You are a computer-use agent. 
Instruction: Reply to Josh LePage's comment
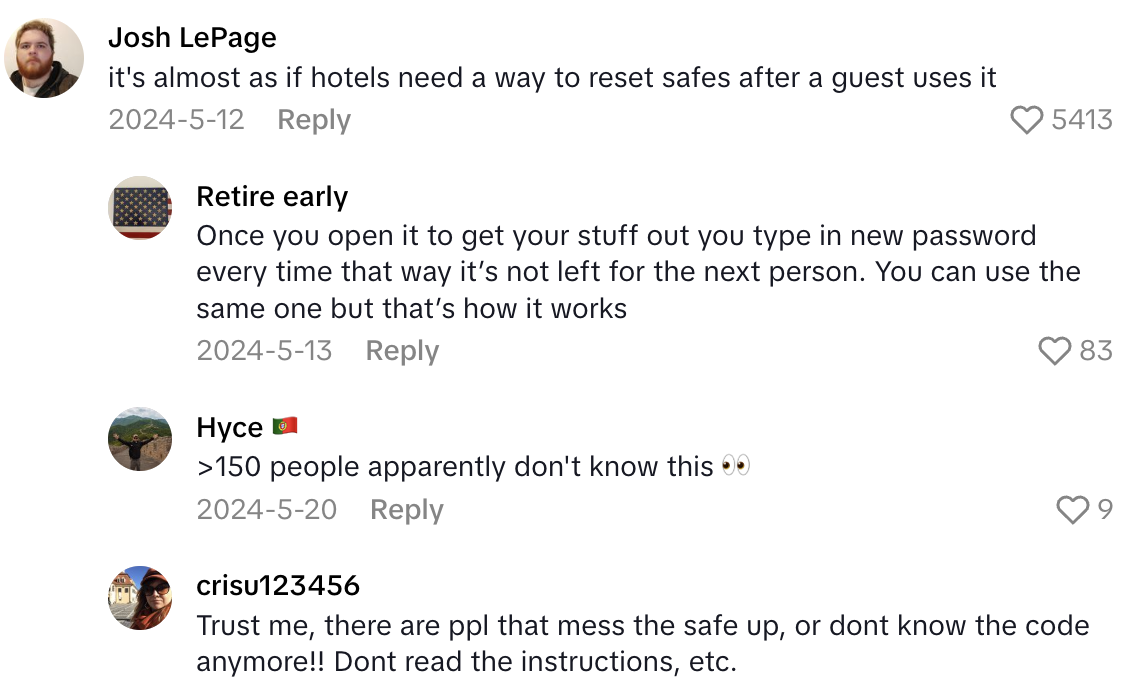[x=313, y=119]
